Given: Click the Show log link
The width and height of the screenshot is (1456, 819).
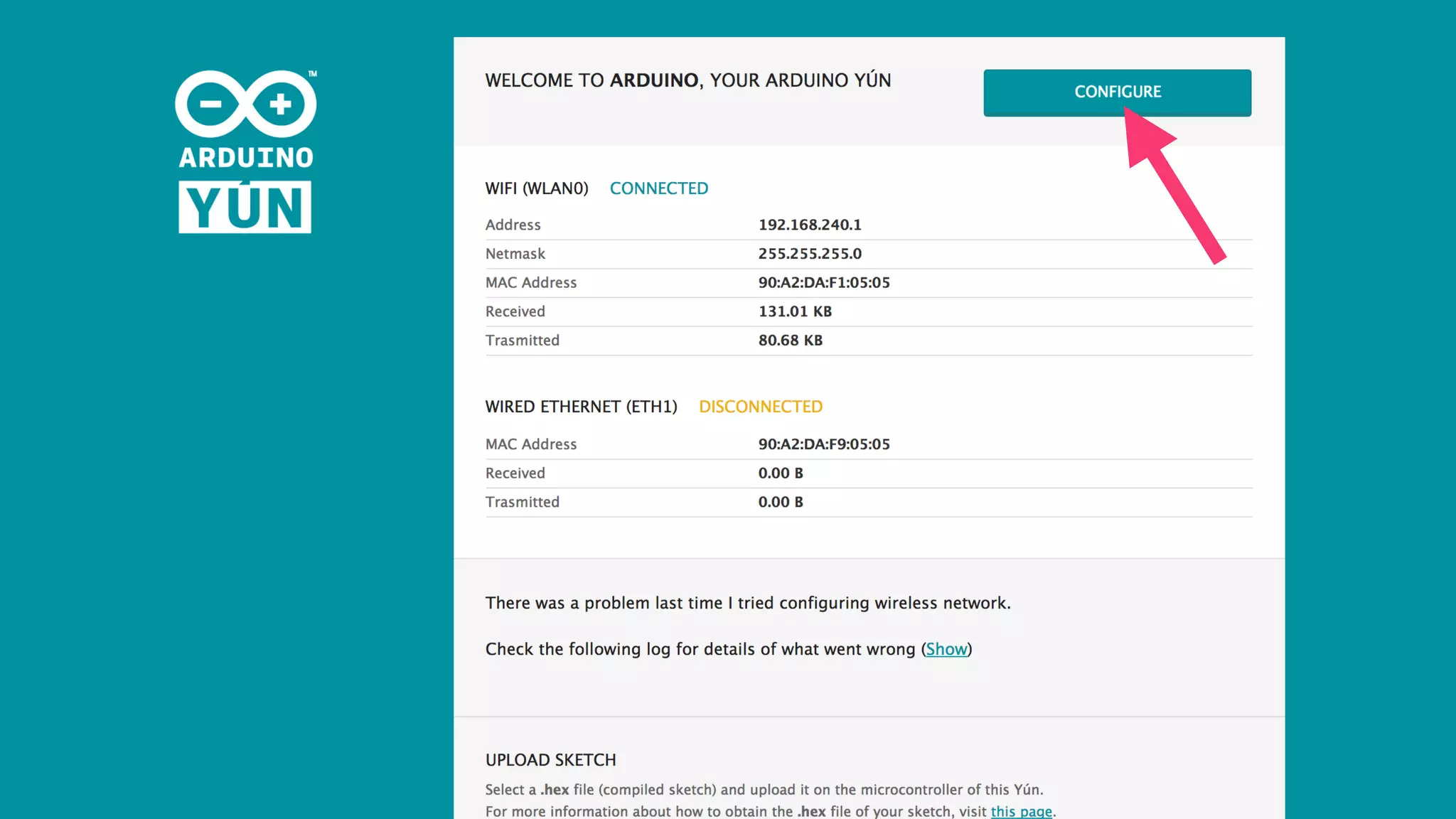Looking at the screenshot, I should 946,649.
